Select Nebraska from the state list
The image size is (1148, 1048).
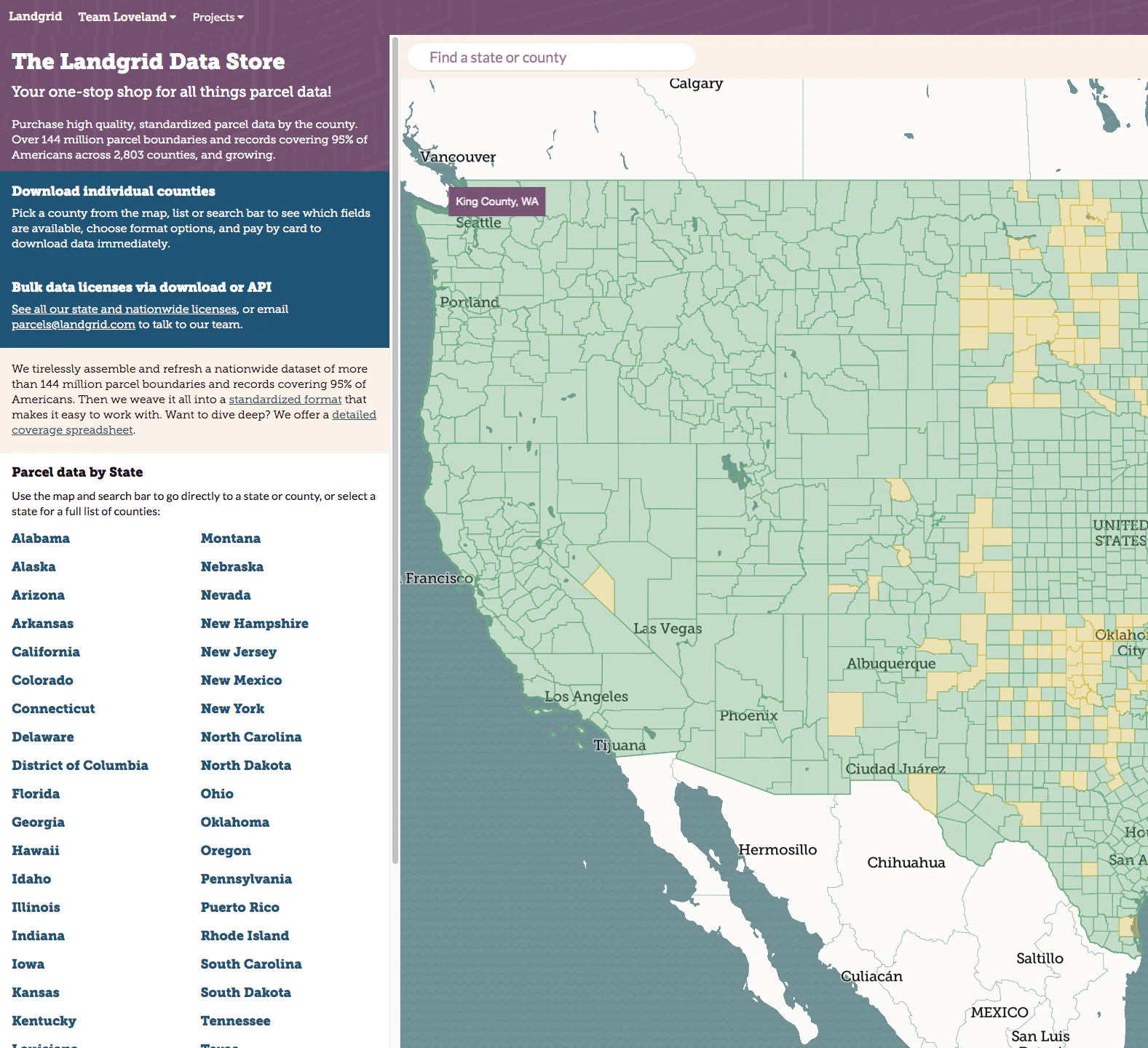pyautogui.click(x=232, y=567)
